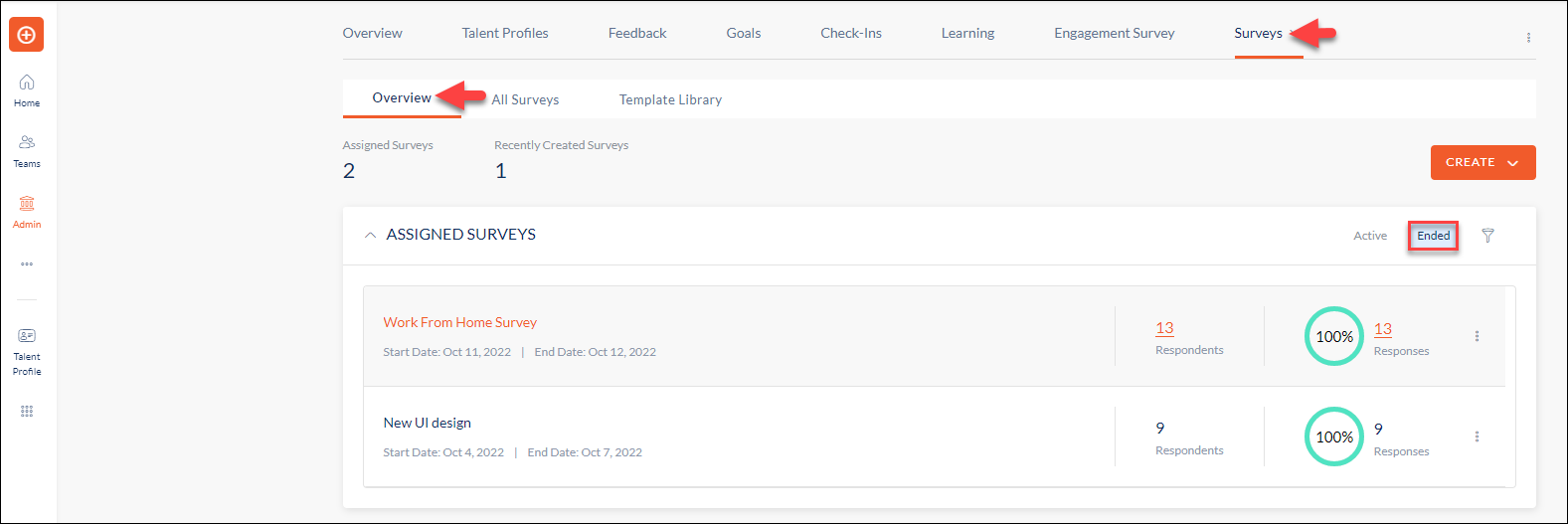Open the apps grid icon in sidebar
This screenshot has height=524, width=1568.
(27, 411)
